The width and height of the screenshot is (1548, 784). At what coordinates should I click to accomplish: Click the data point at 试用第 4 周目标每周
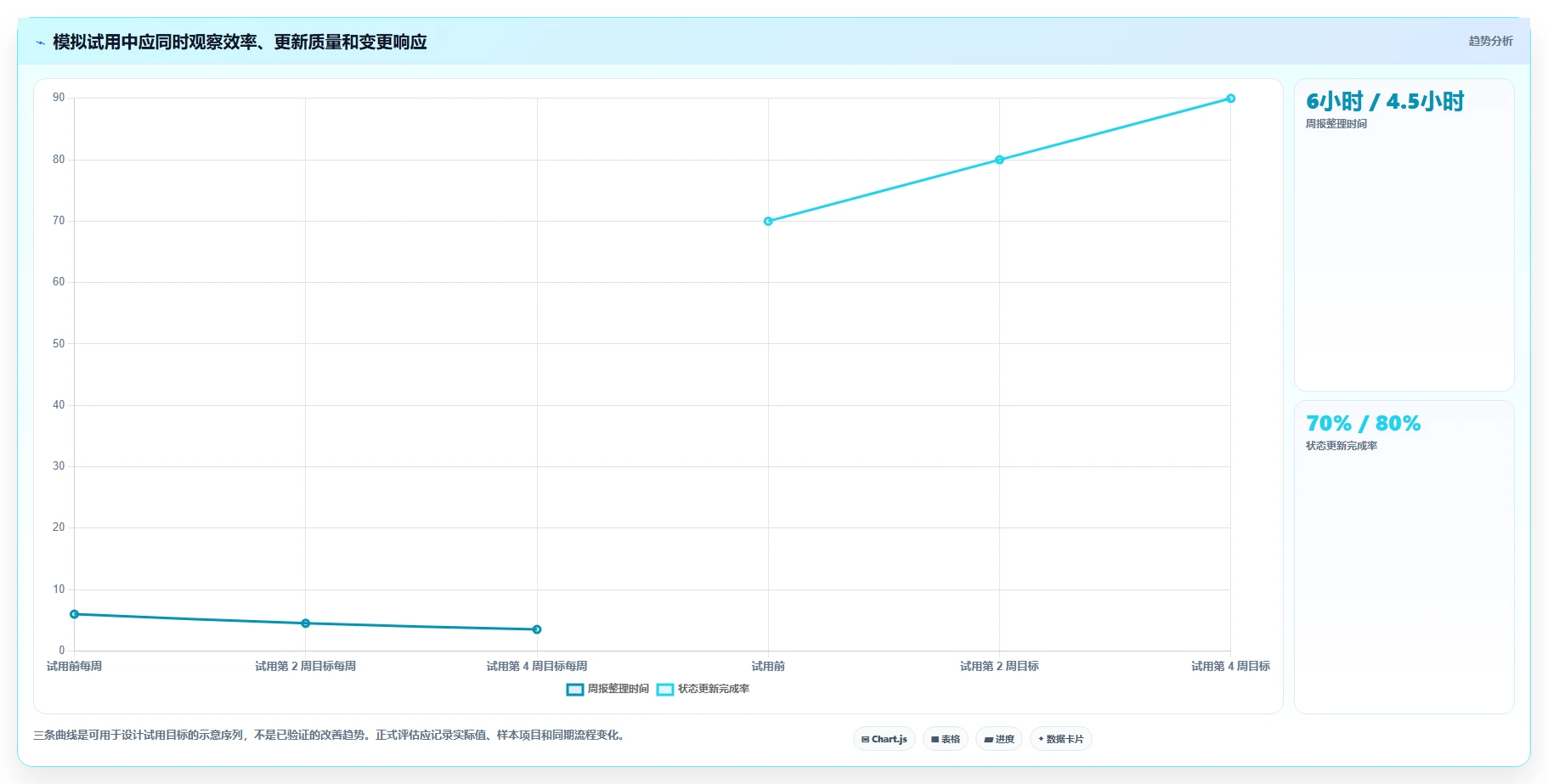tap(537, 629)
